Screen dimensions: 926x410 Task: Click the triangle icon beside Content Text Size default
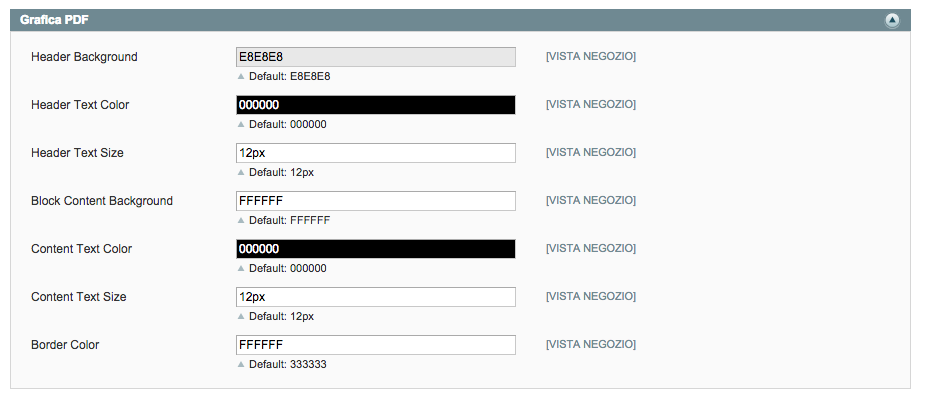[240, 316]
